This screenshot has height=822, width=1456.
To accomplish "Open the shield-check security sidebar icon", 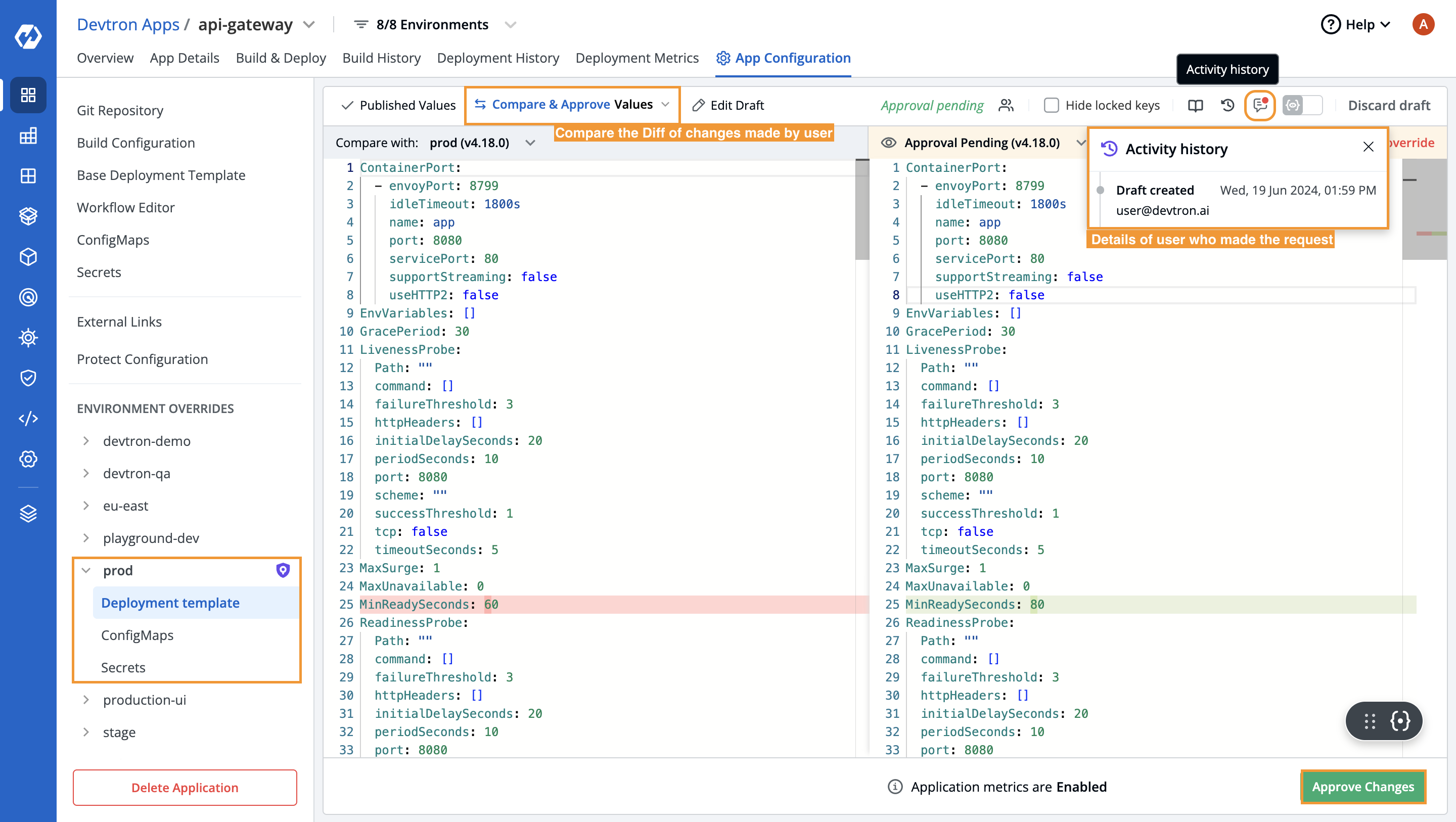I will click(x=28, y=378).
